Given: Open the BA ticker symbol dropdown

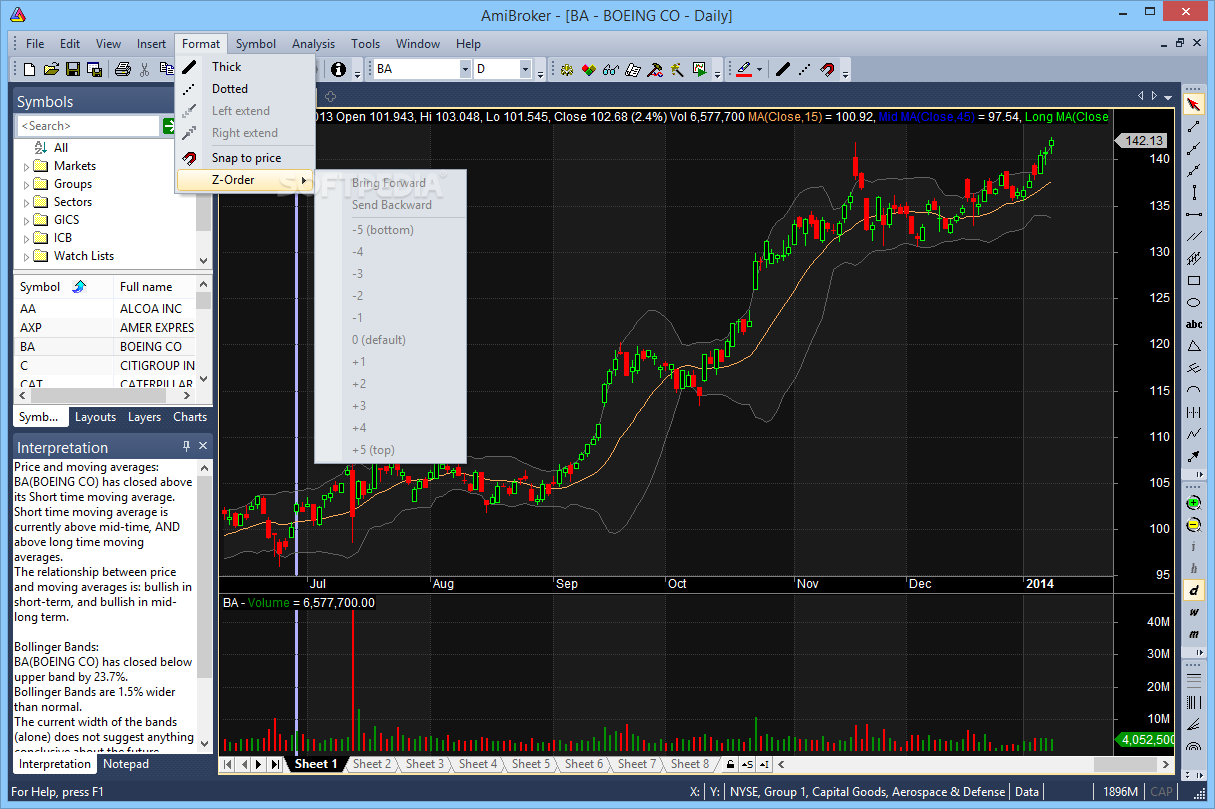Looking at the screenshot, I should point(465,69).
